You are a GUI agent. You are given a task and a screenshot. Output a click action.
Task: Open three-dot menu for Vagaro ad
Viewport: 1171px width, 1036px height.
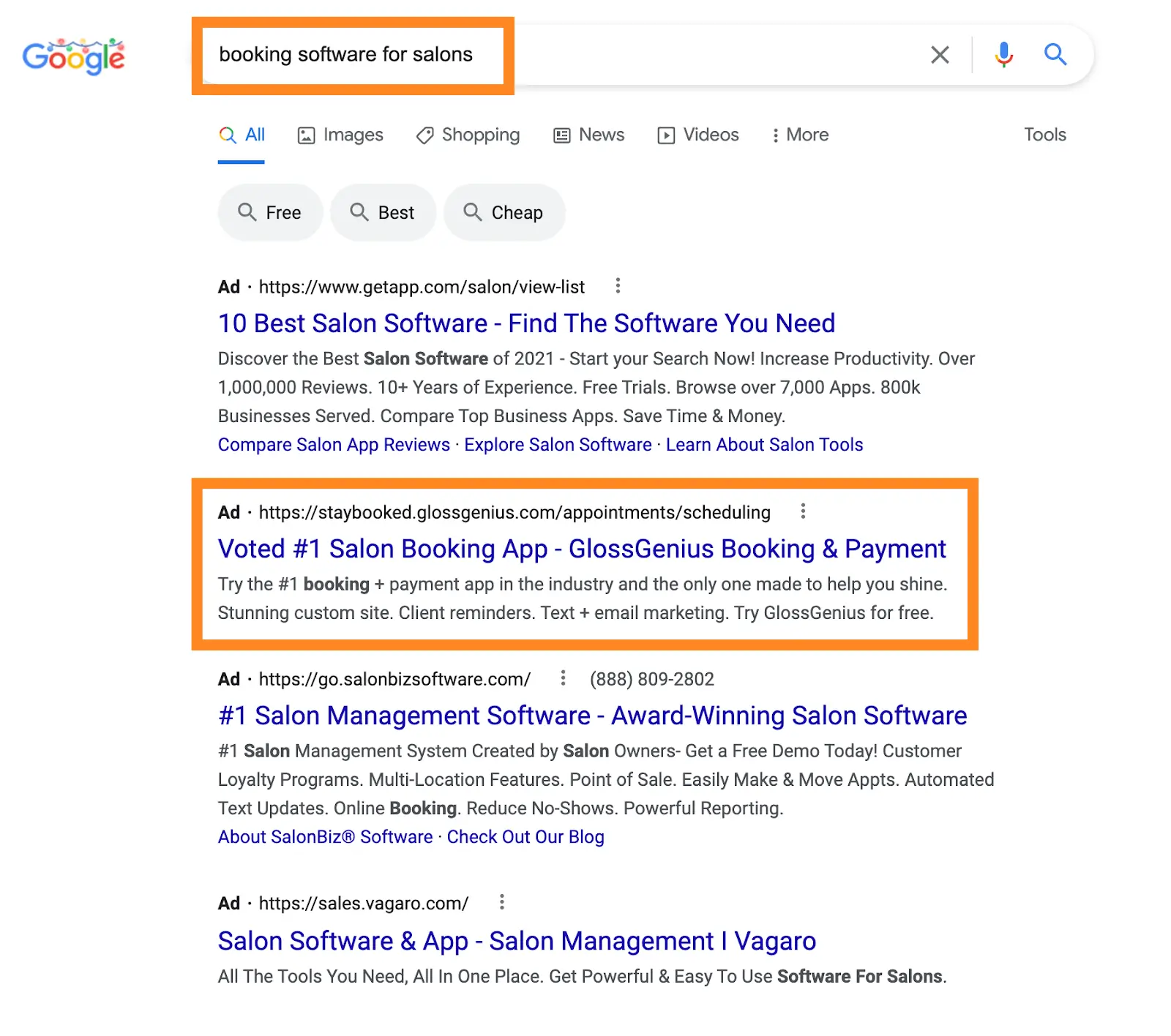click(x=501, y=902)
